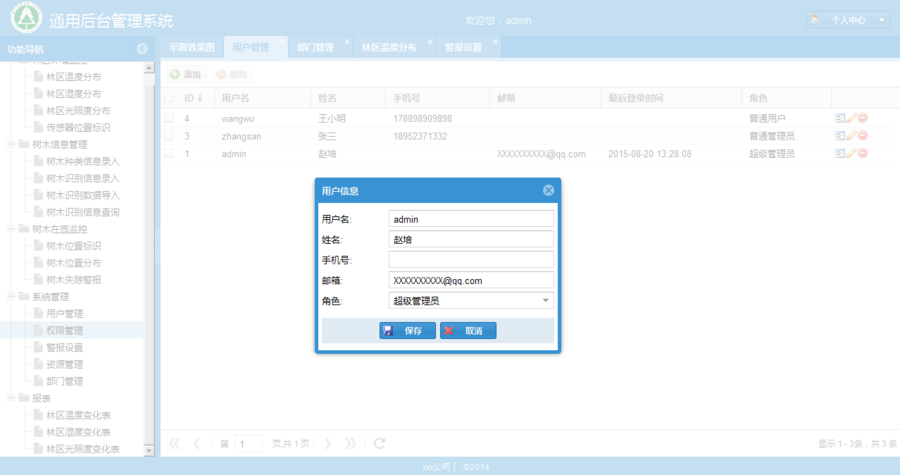Collapse the 树木信息管理 tree folder
900x475 pixels.
[x=11, y=145]
